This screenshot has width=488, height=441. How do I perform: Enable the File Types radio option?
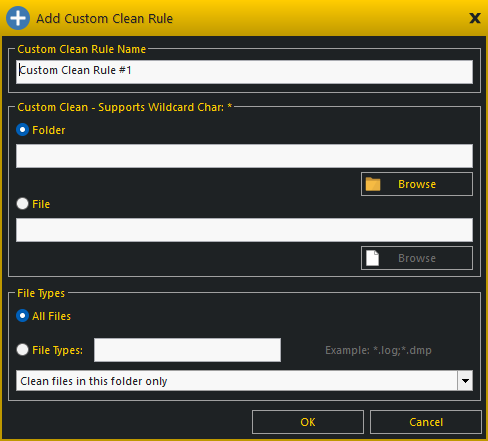[22, 350]
